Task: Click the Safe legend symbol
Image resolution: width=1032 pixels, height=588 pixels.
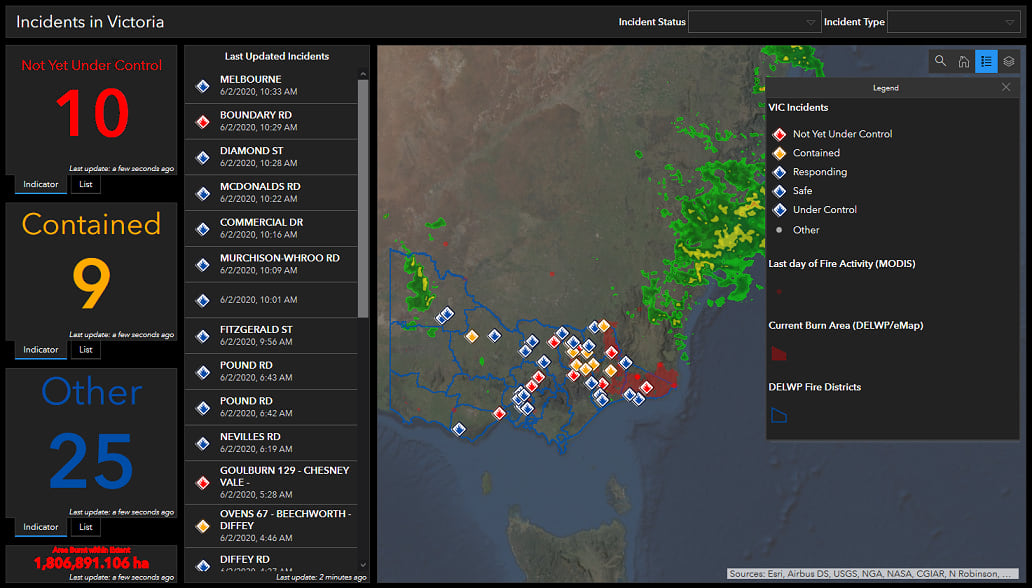Action: point(779,191)
